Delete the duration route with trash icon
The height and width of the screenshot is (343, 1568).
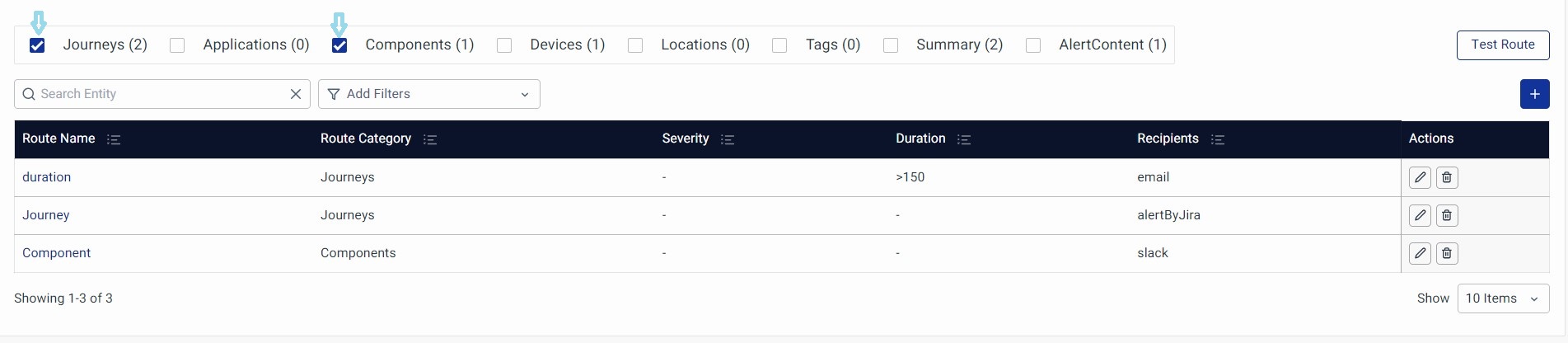1447,177
